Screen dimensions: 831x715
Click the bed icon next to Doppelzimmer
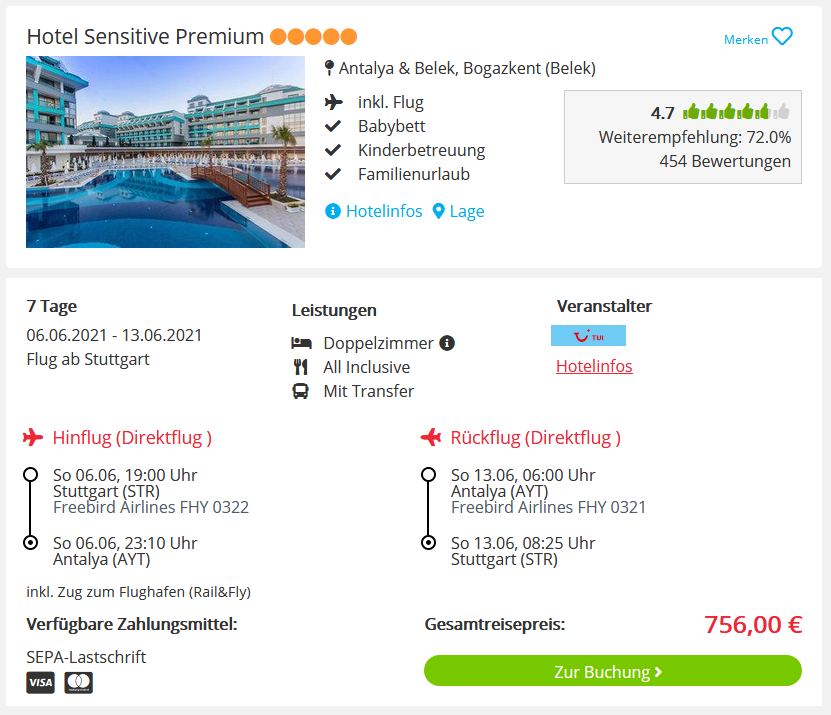click(301, 343)
